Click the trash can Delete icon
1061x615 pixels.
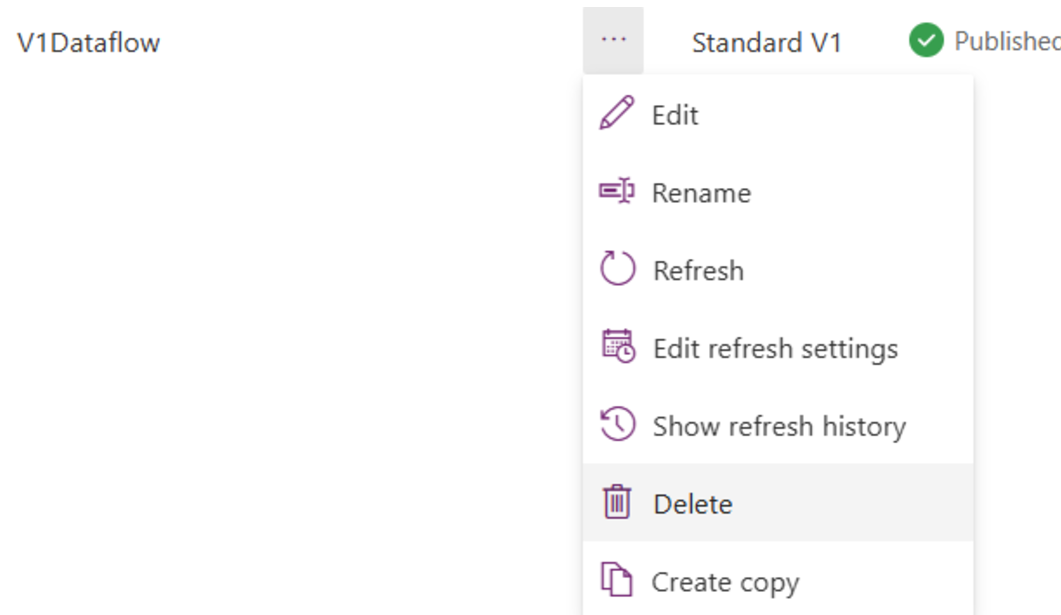[x=620, y=504]
